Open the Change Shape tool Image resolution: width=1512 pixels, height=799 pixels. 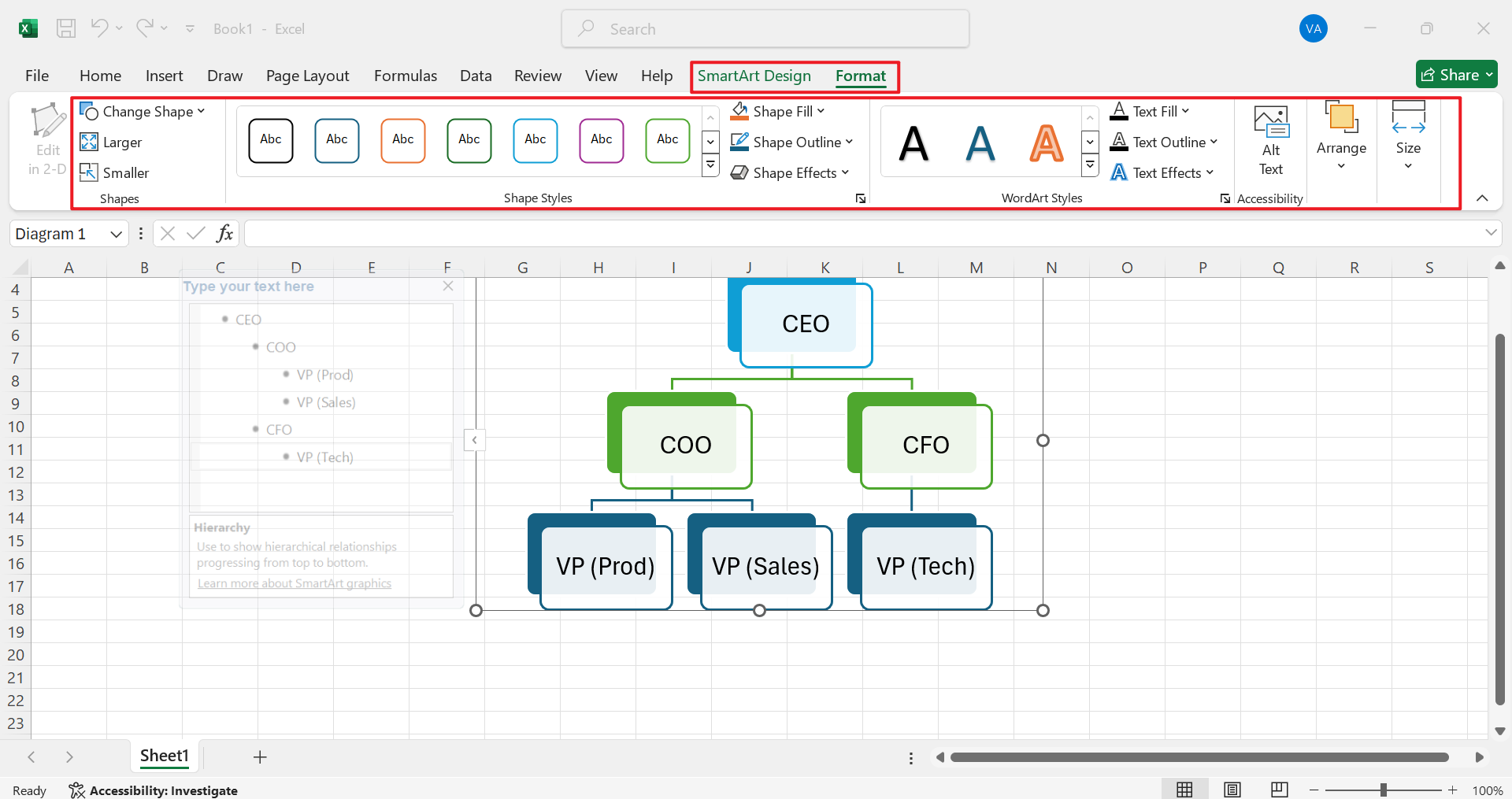(x=143, y=111)
